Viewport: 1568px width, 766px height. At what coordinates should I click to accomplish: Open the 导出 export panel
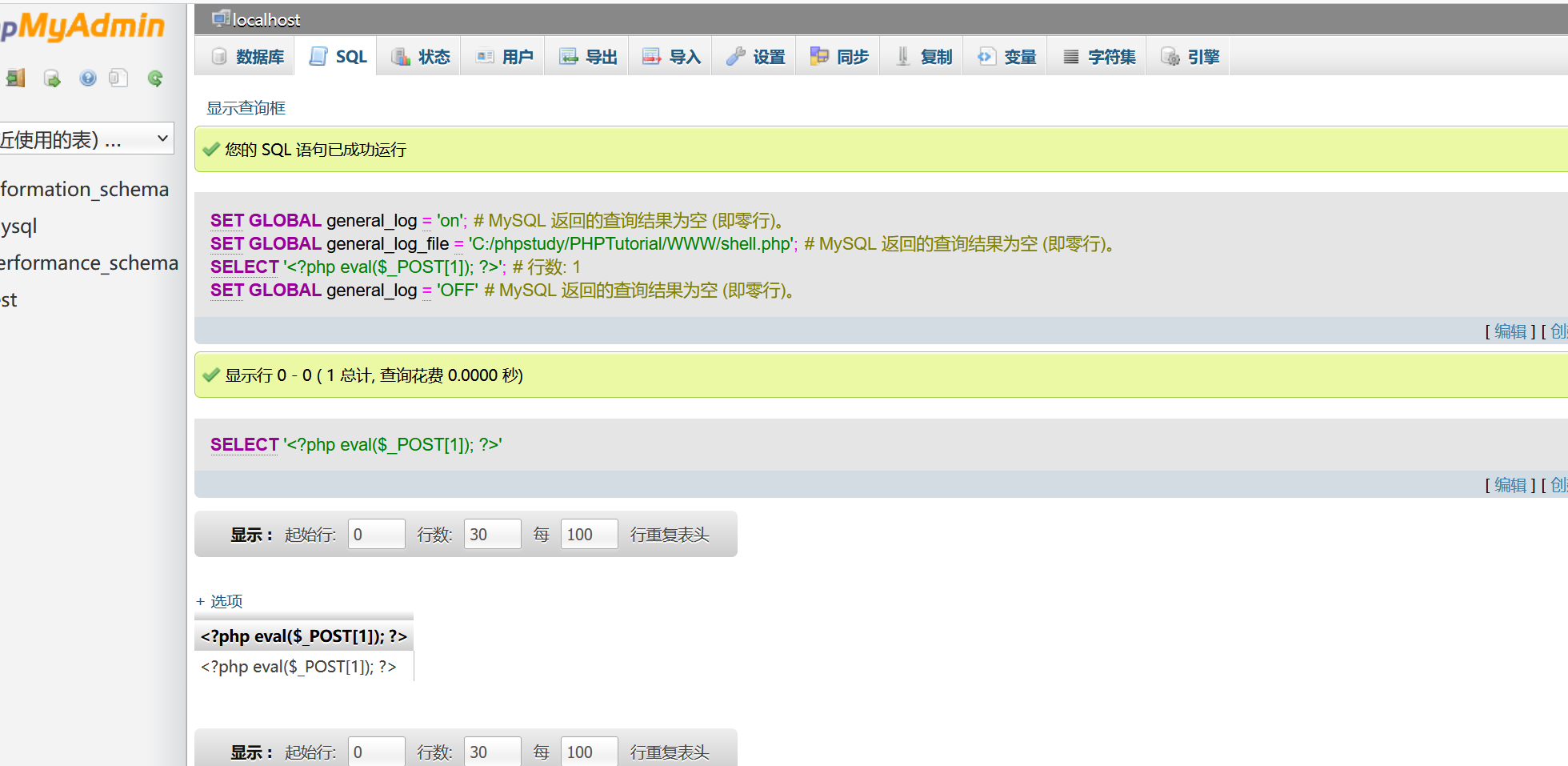coord(586,55)
